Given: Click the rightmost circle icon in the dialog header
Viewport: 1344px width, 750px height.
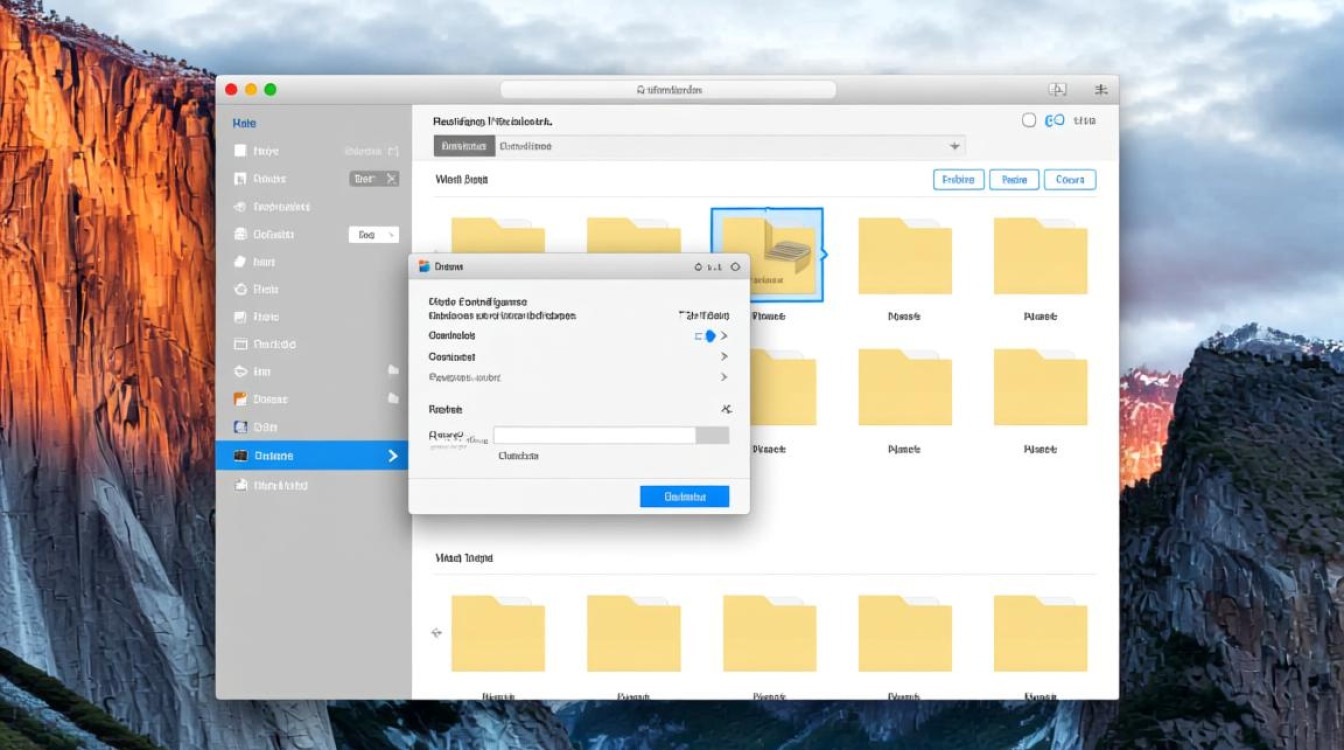Looking at the screenshot, I should tap(735, 267).
